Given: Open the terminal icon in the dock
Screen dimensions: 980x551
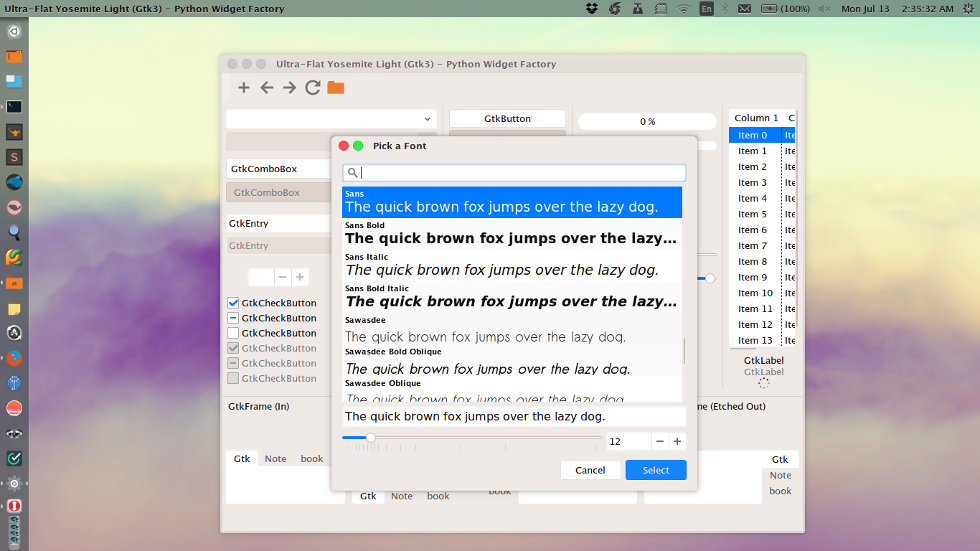Looking at the screenshot, I should click(x=14, y=107).
